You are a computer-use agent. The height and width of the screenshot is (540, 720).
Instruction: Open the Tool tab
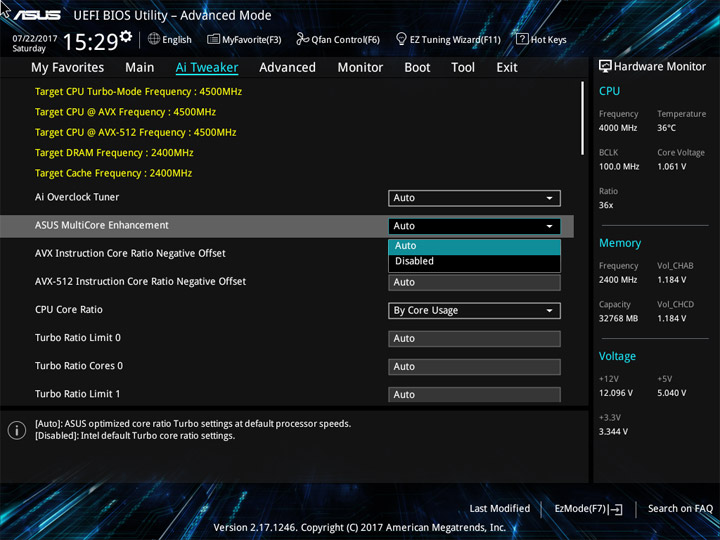pyautogui.click(x=463, y=68)
